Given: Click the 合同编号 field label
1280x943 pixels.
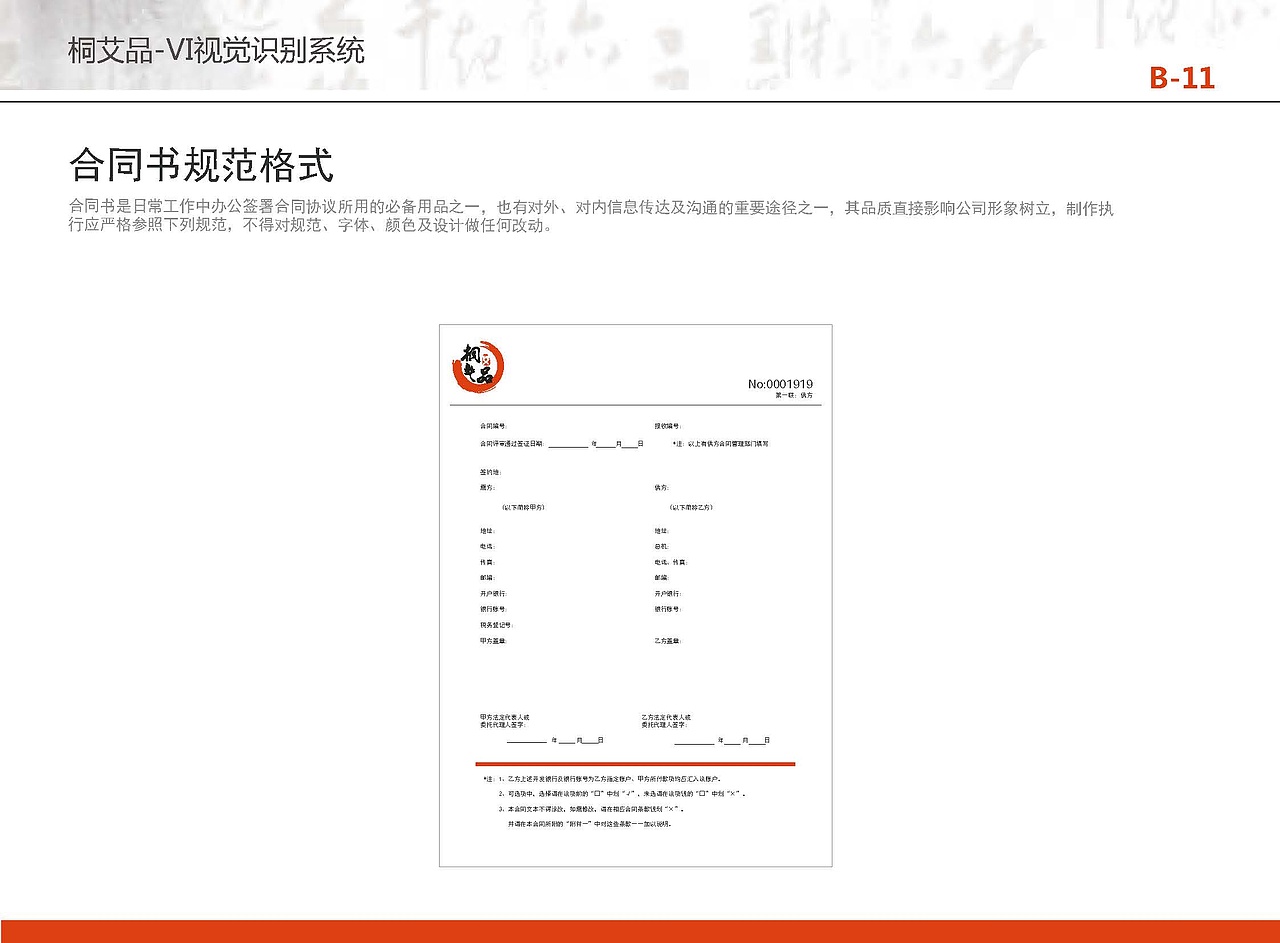Looking at the screenshot, I should pyautogui.click(x=493, y=426).
